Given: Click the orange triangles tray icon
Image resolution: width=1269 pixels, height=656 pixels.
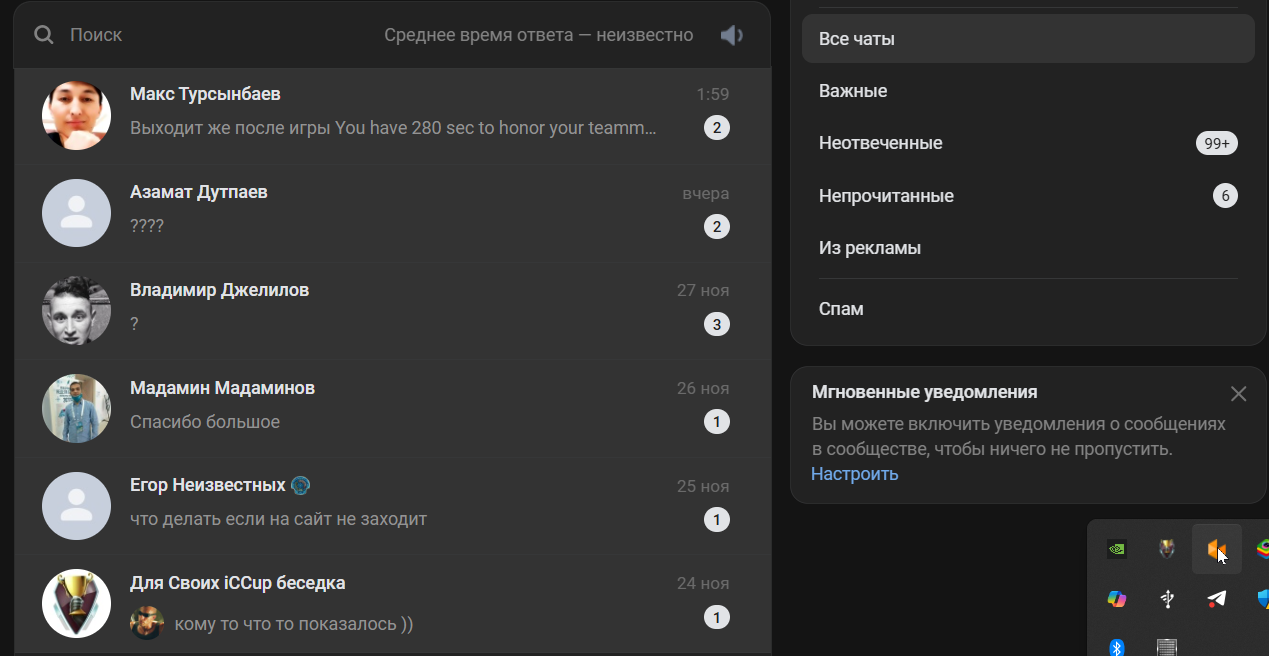Looking at the screenshot, I should (x=1215, y=548).
